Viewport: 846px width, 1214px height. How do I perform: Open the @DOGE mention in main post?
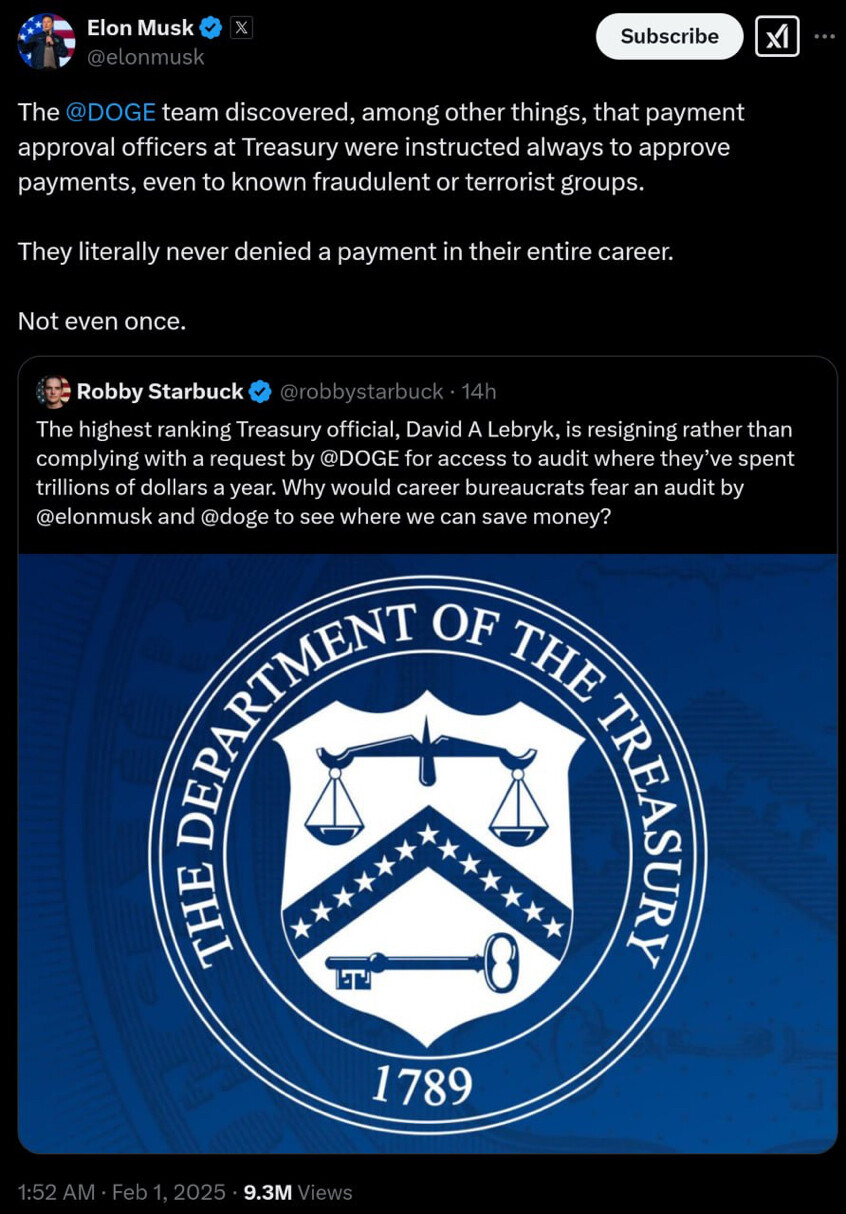110,113
